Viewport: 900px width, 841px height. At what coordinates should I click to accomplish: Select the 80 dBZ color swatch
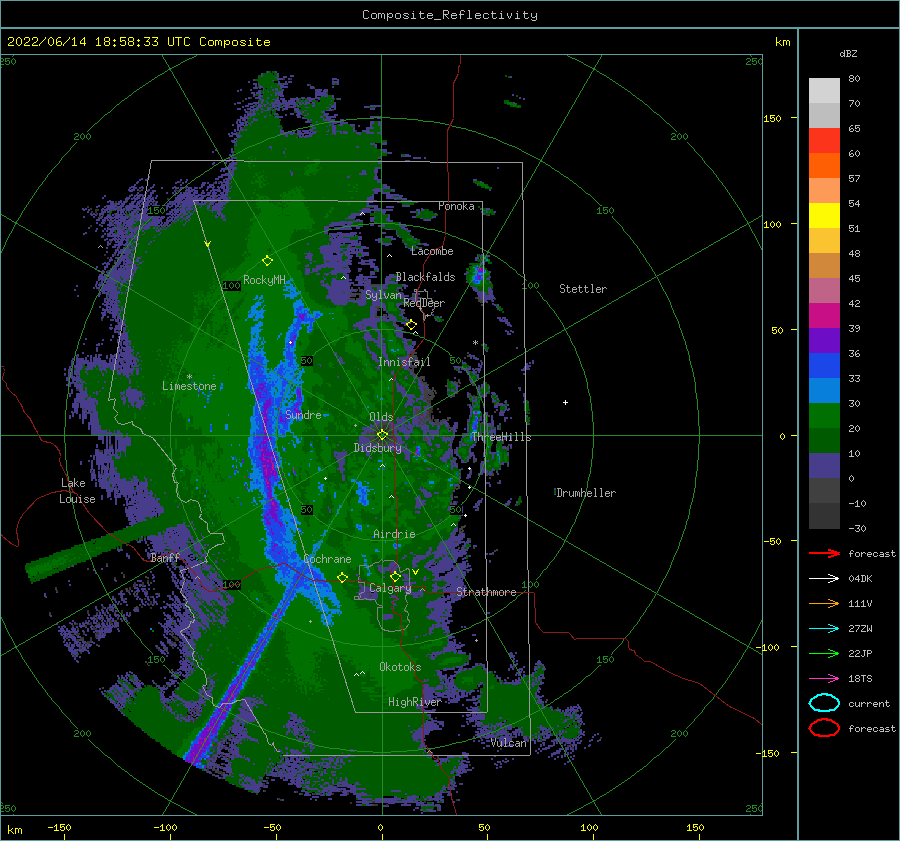click(x=824, y=90)
